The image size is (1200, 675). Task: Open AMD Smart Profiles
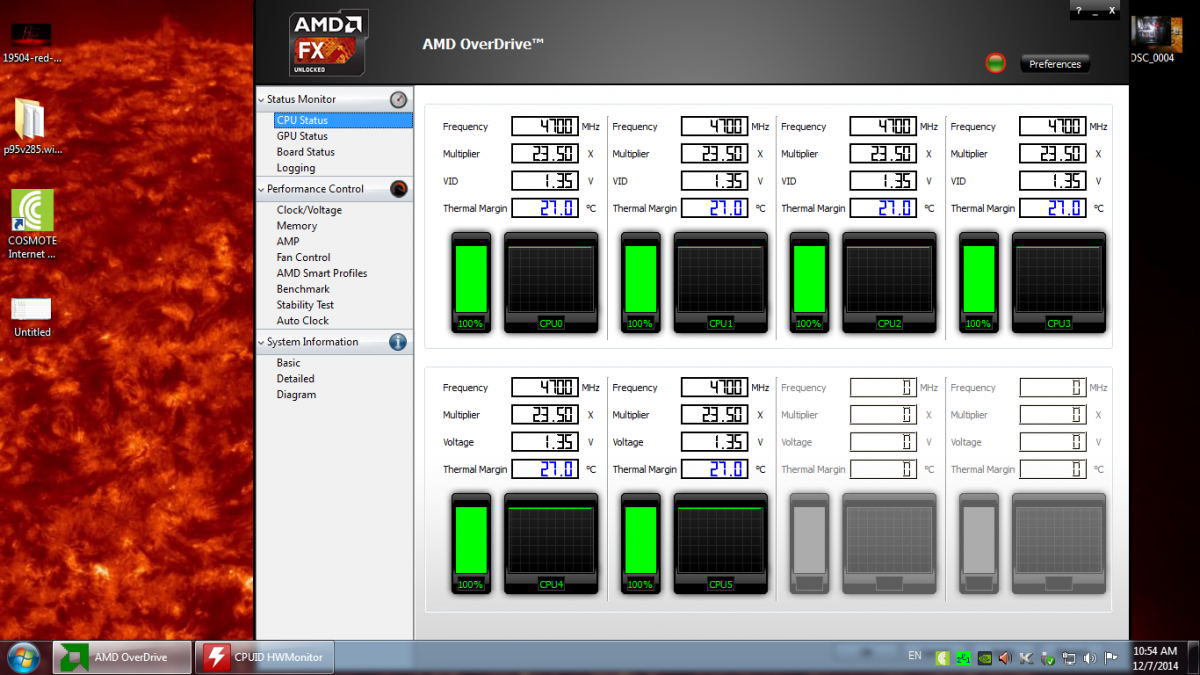tap(322, 273)
